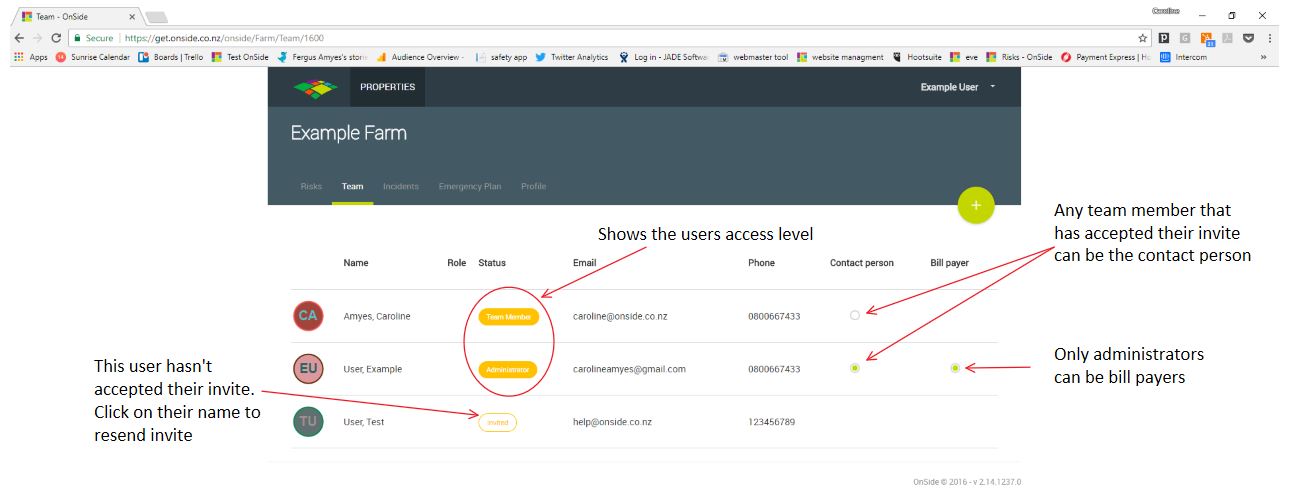Select Example User's bill payer radio button

(x=955, y=369)
